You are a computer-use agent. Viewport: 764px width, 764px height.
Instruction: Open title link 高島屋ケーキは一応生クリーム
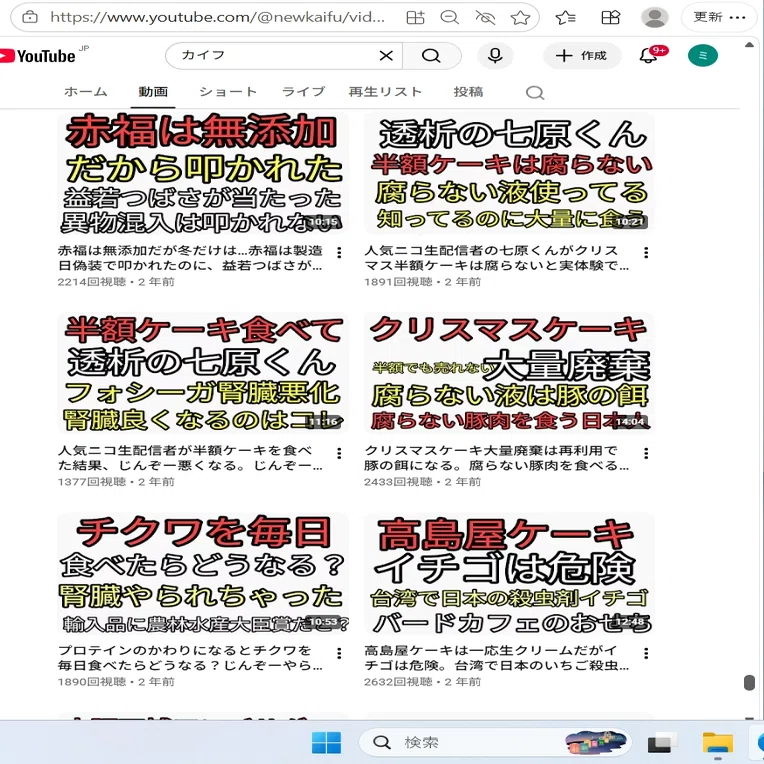pyautogui.click(x=497, y=658)
